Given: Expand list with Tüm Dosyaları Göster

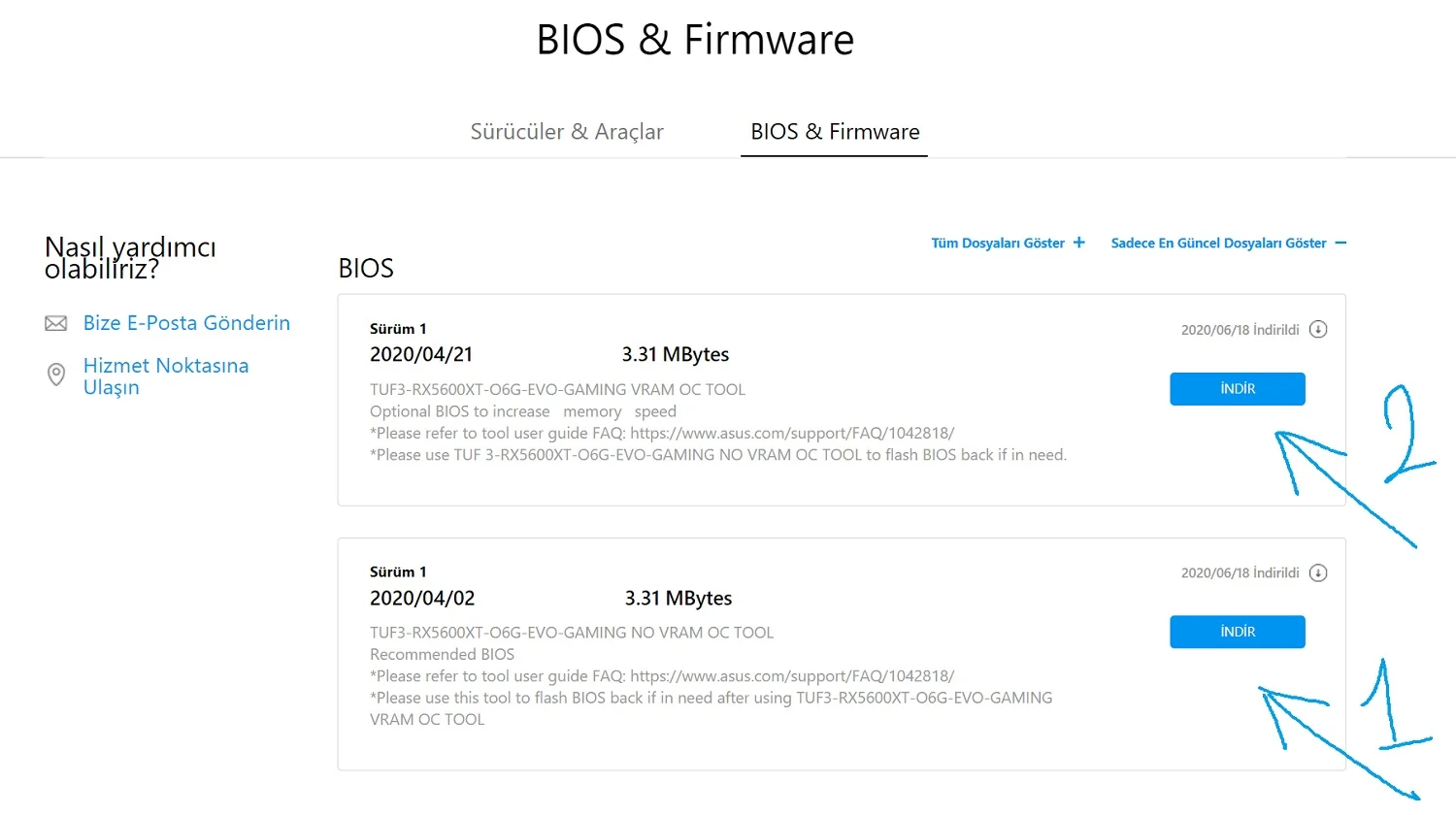Looking at the screenshot, I should (x=998, y=244).
